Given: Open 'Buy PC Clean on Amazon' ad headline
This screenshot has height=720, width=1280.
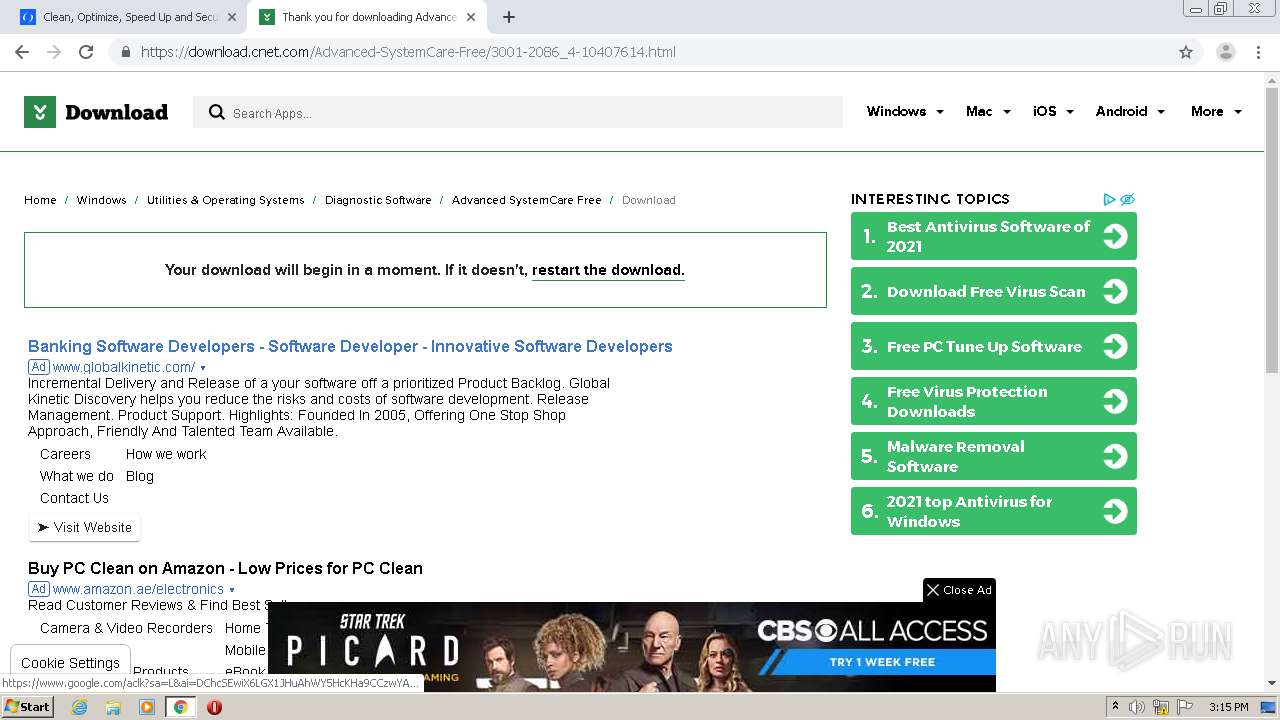Looking at the screenshot, I should pyautogui.click(x=225, y=568).
